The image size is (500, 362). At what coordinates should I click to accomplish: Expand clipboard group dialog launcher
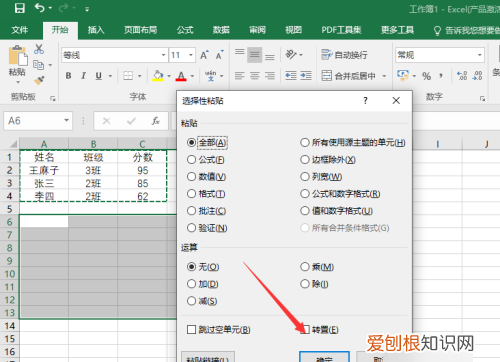[52, 98]
